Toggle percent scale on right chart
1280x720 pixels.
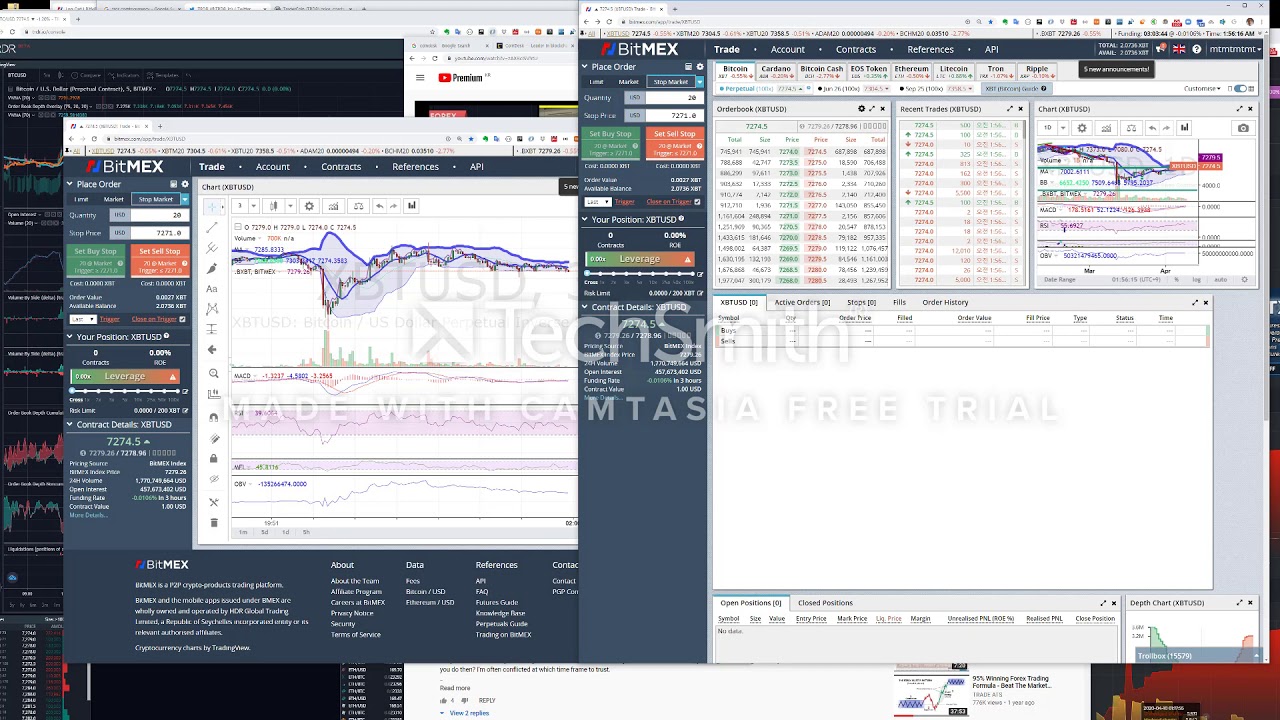click(x=1178, y=280)
